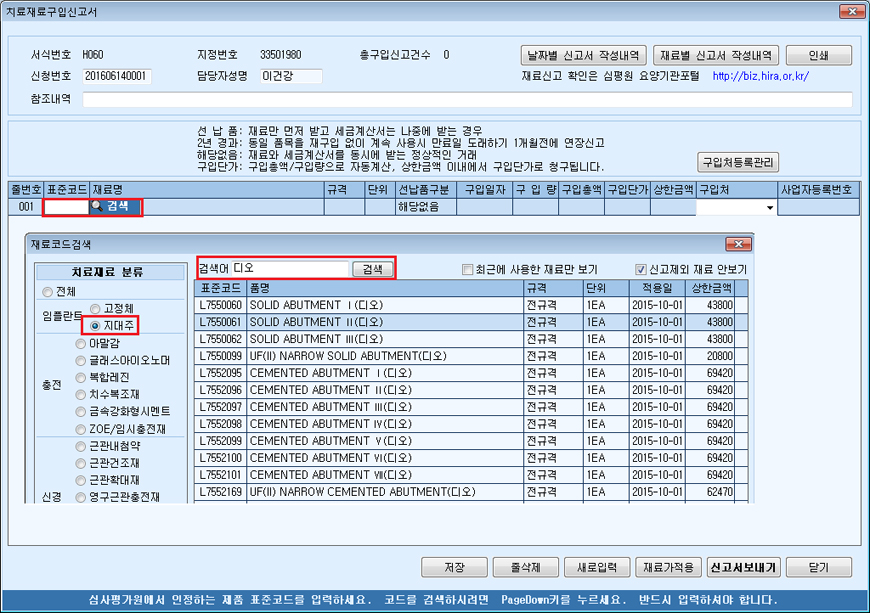The image size is (870, 613).
Task: Select the 고정체 radio option
Action: 96,309
